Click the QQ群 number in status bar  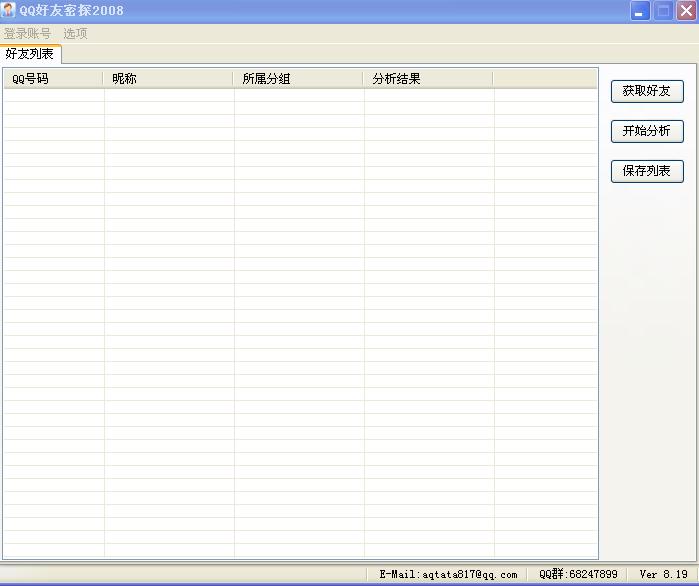click(x=578, y=575)
